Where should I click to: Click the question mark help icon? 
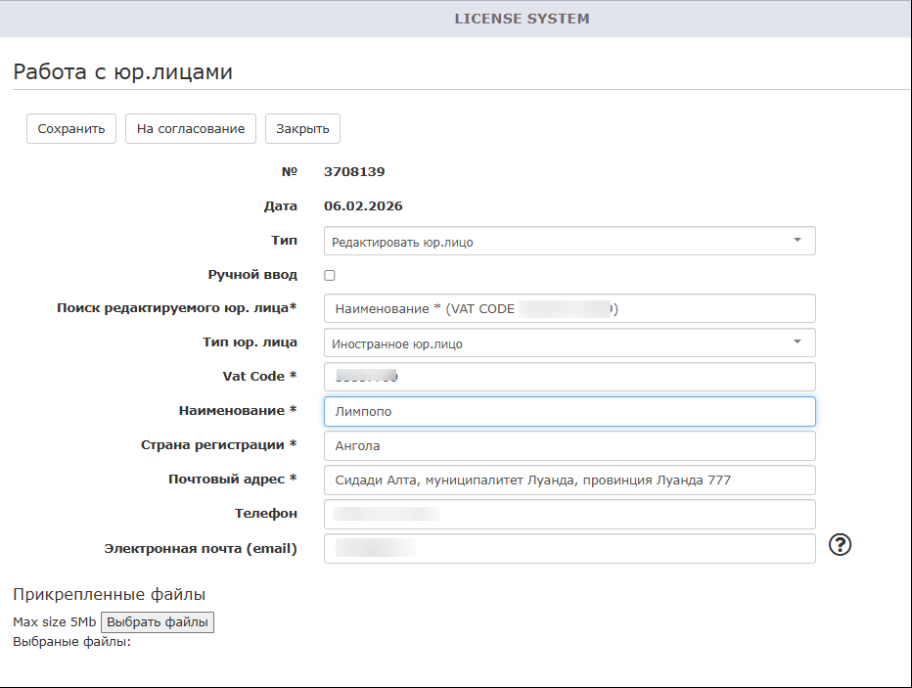[841, 545]
